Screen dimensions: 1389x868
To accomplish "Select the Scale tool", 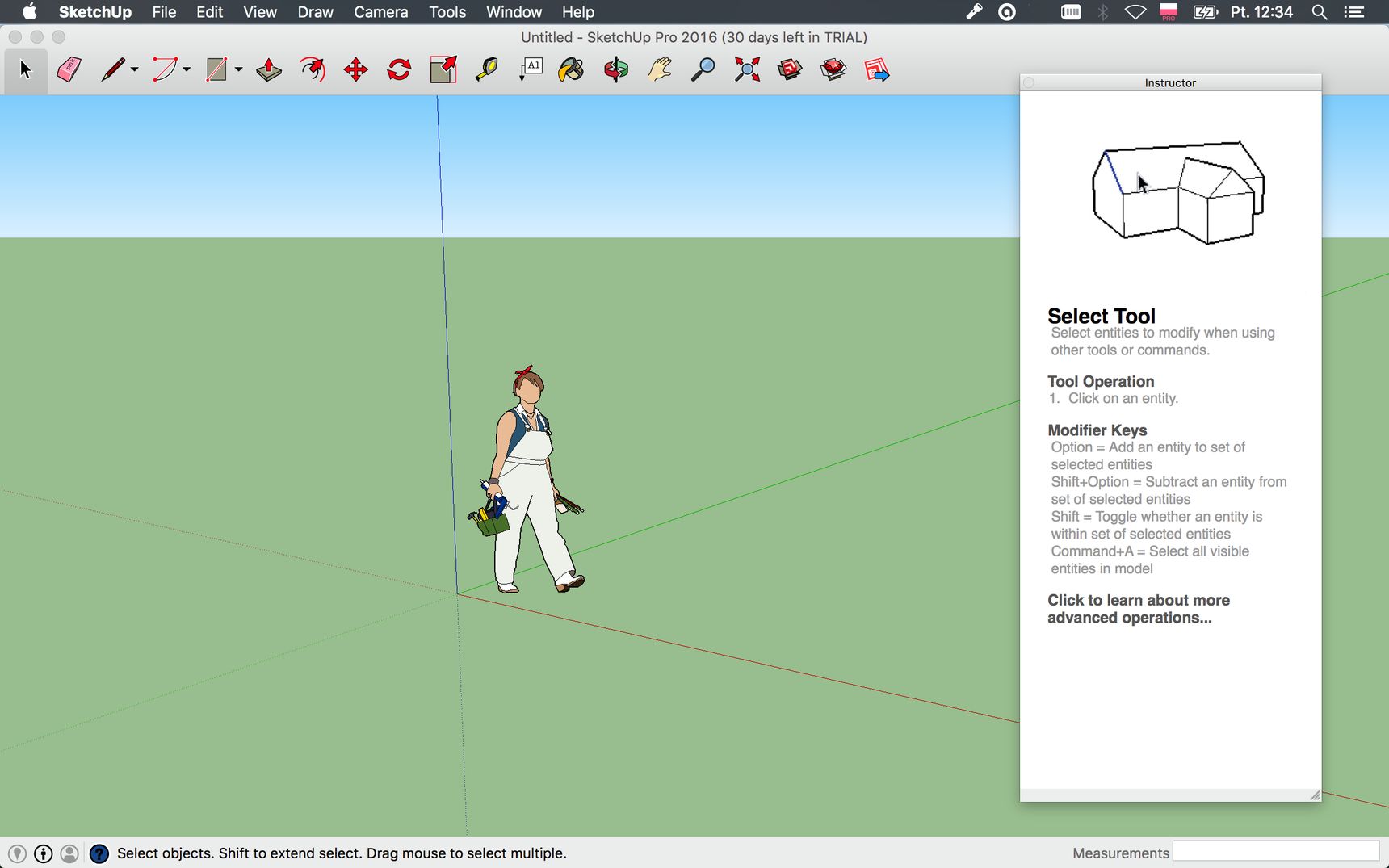I will click(x=443, y=70).
